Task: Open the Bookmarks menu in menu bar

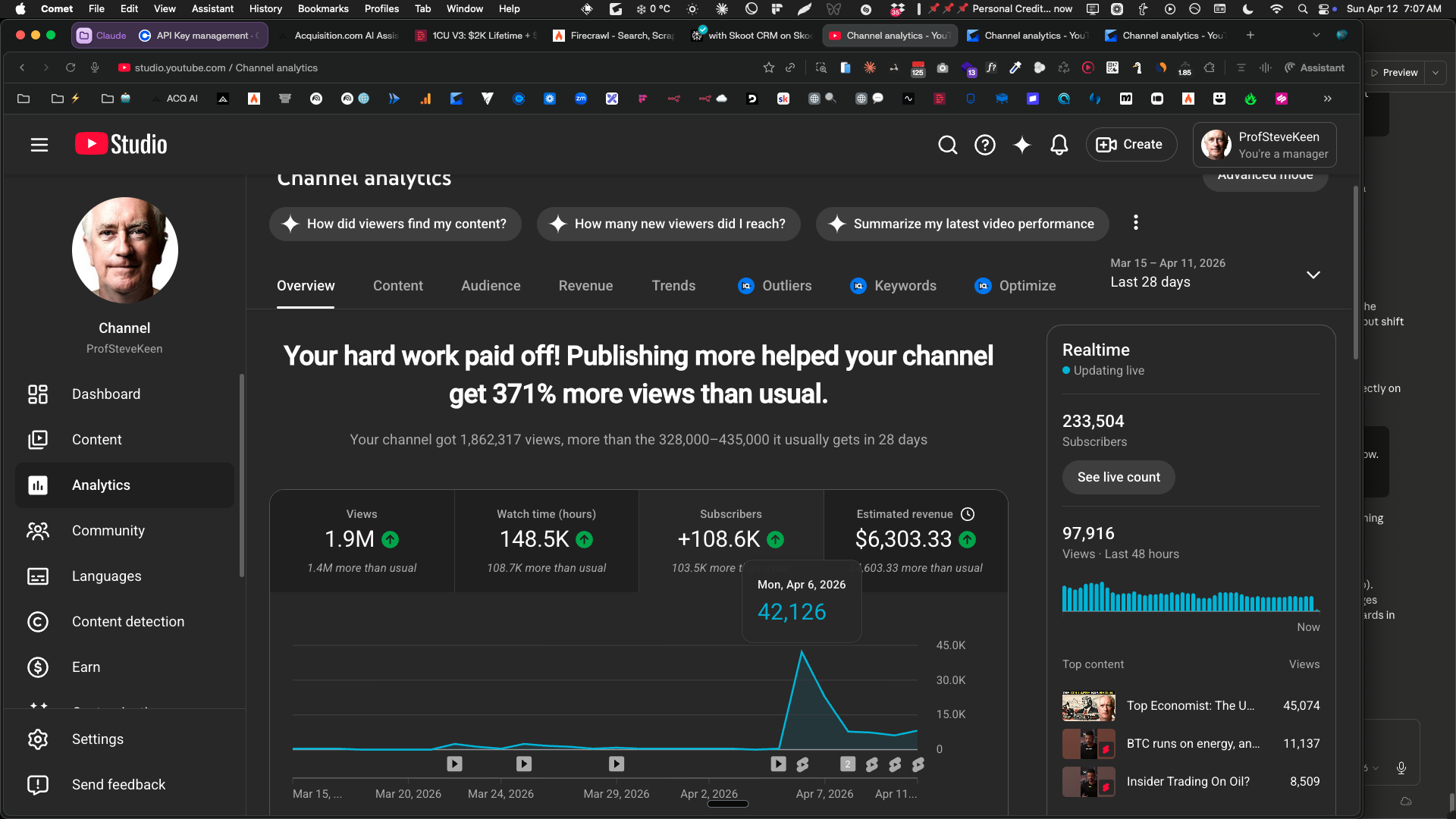Action: (323, 8)
